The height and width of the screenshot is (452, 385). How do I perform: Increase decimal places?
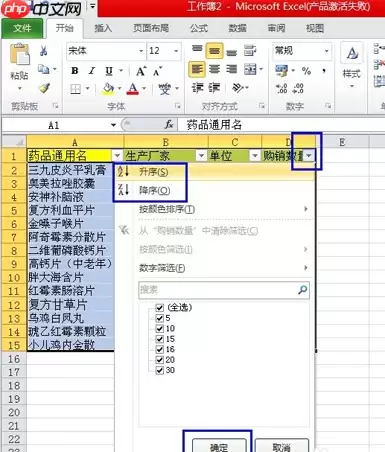click(x=282, y=88)
